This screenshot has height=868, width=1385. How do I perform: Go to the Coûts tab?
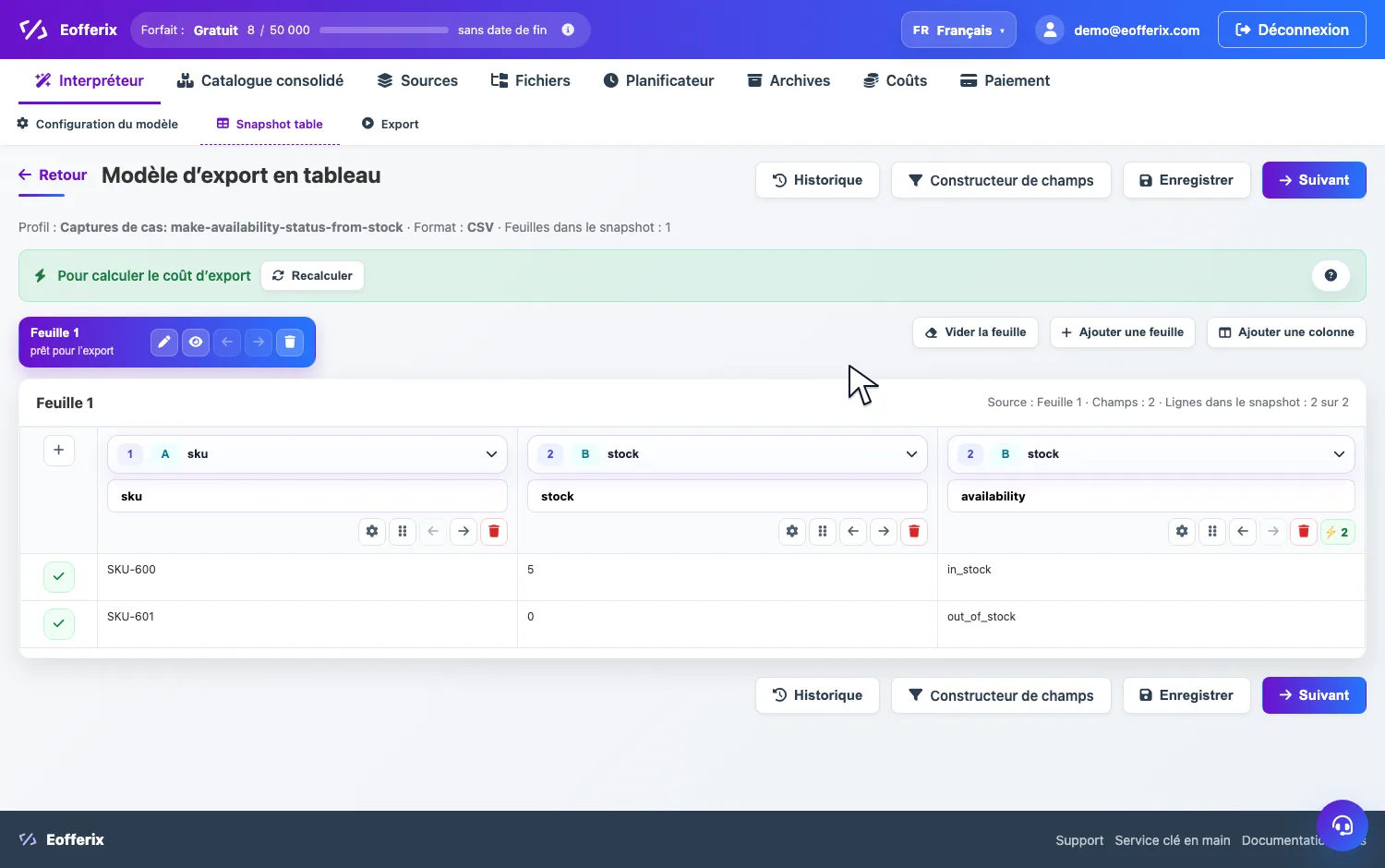(x=895, y=80)
